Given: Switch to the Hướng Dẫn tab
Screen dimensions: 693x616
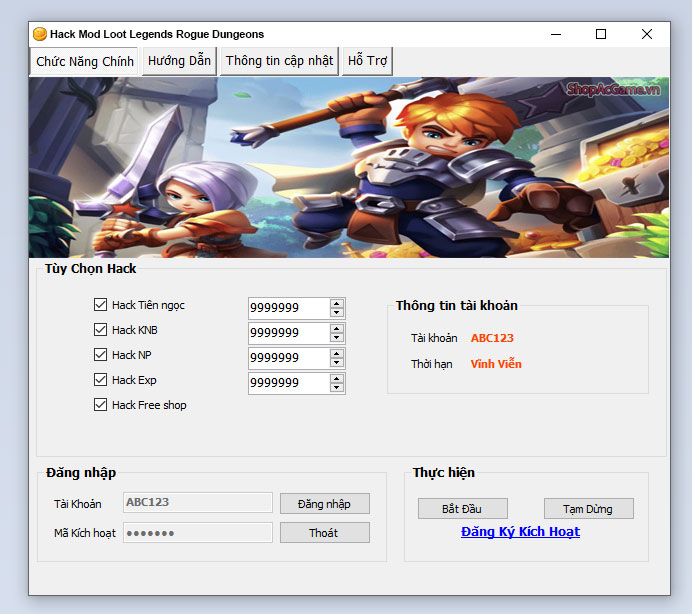Looking at the screenshot, I should (179, 61).
